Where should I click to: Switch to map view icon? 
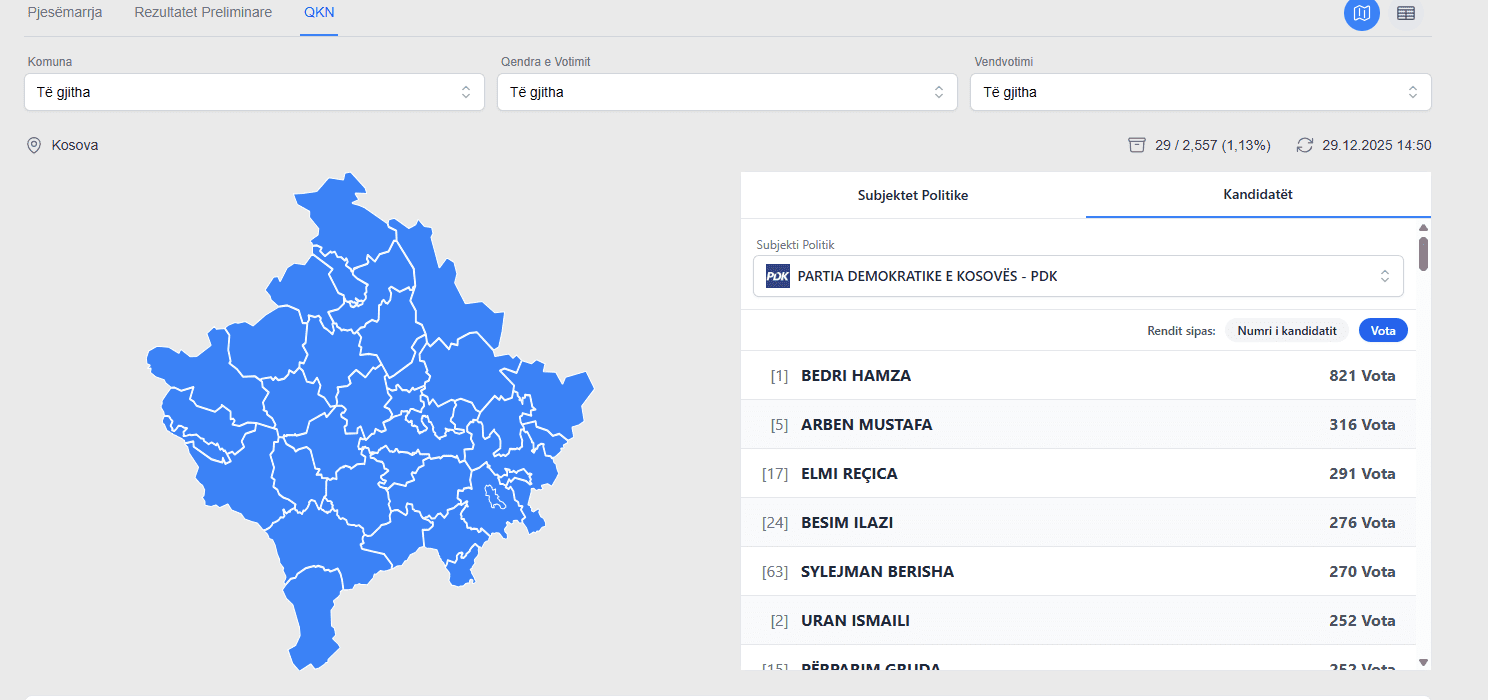(1361, 13)
